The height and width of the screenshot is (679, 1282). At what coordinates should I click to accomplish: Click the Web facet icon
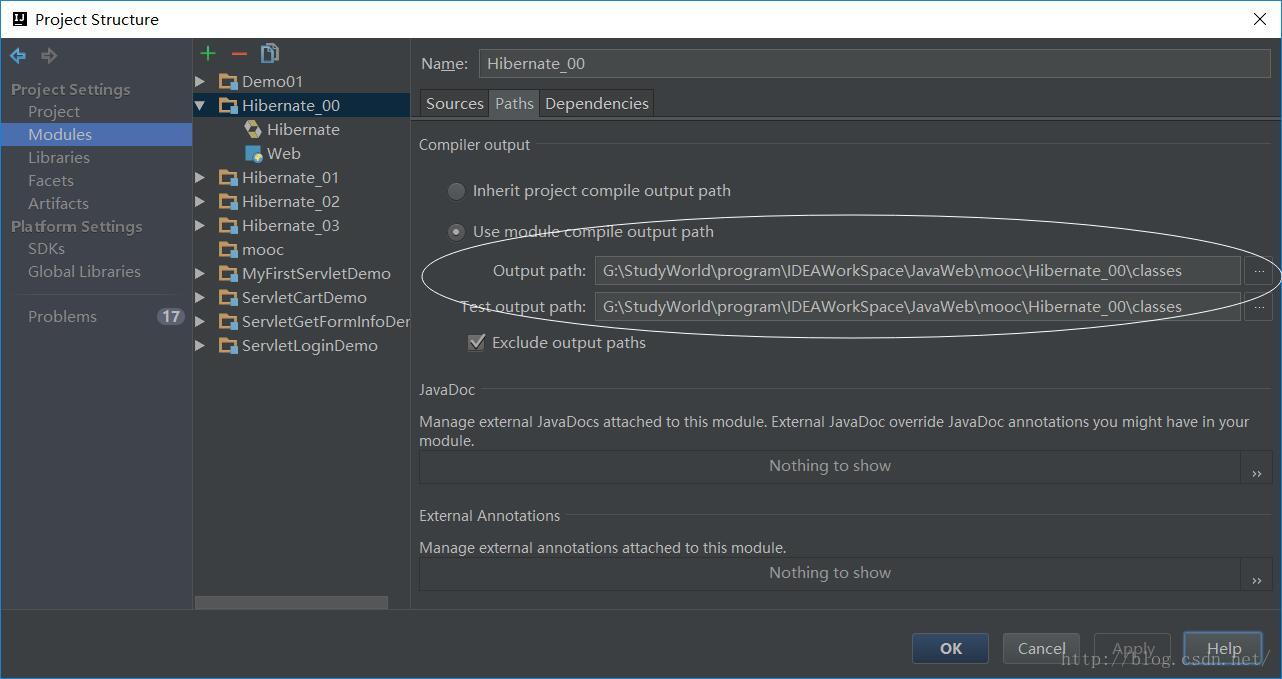pos(253,153)
